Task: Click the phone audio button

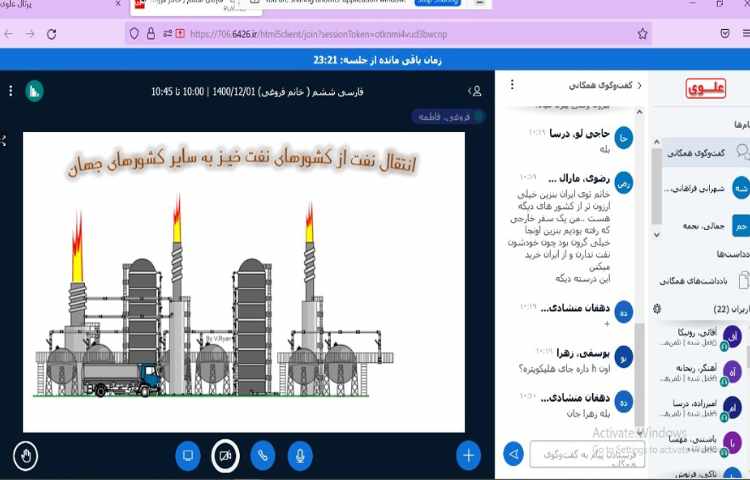Action: tap(263, 456)
